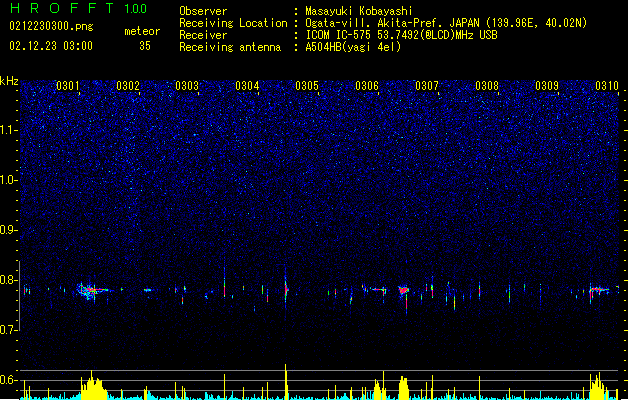Click the Receiving antenna label
629x400 pixels.
pyautogui.click(x=230, y=47)
